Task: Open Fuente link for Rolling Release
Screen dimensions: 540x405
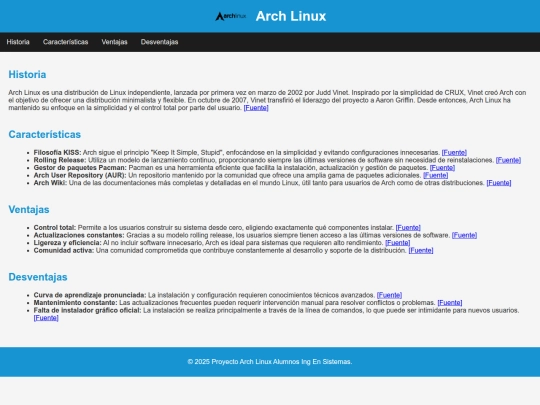Action: click(x=508, y=160)
